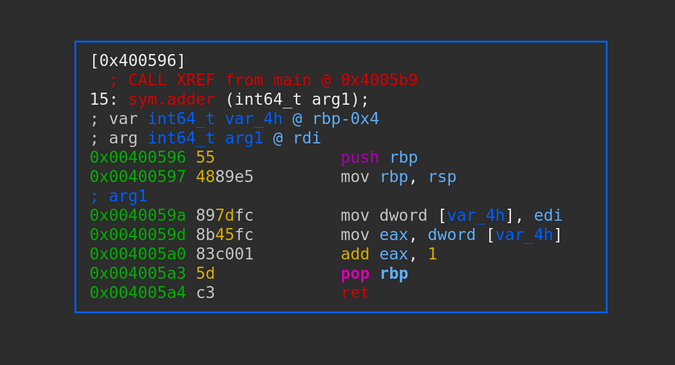Screen dimensions: 675x365
Task: Select the mov rbp, rsp instruction
Action: 398,177
